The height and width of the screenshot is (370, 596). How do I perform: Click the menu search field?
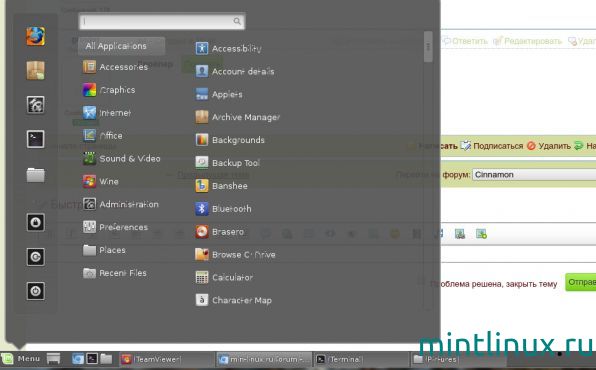point(162,21)
